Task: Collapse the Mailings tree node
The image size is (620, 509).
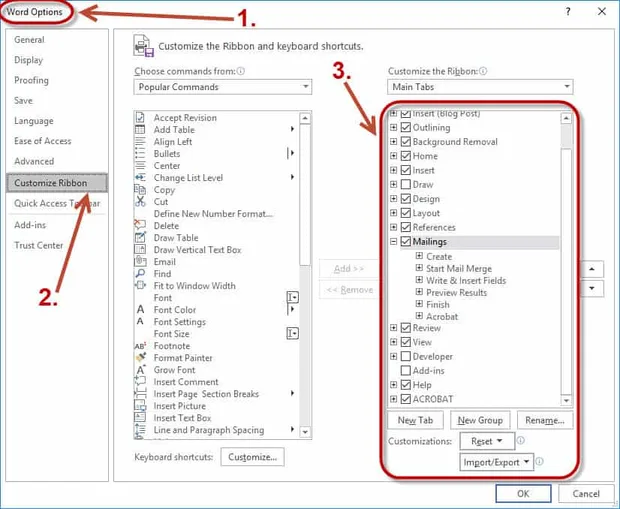Action: [x=393, y=241]
